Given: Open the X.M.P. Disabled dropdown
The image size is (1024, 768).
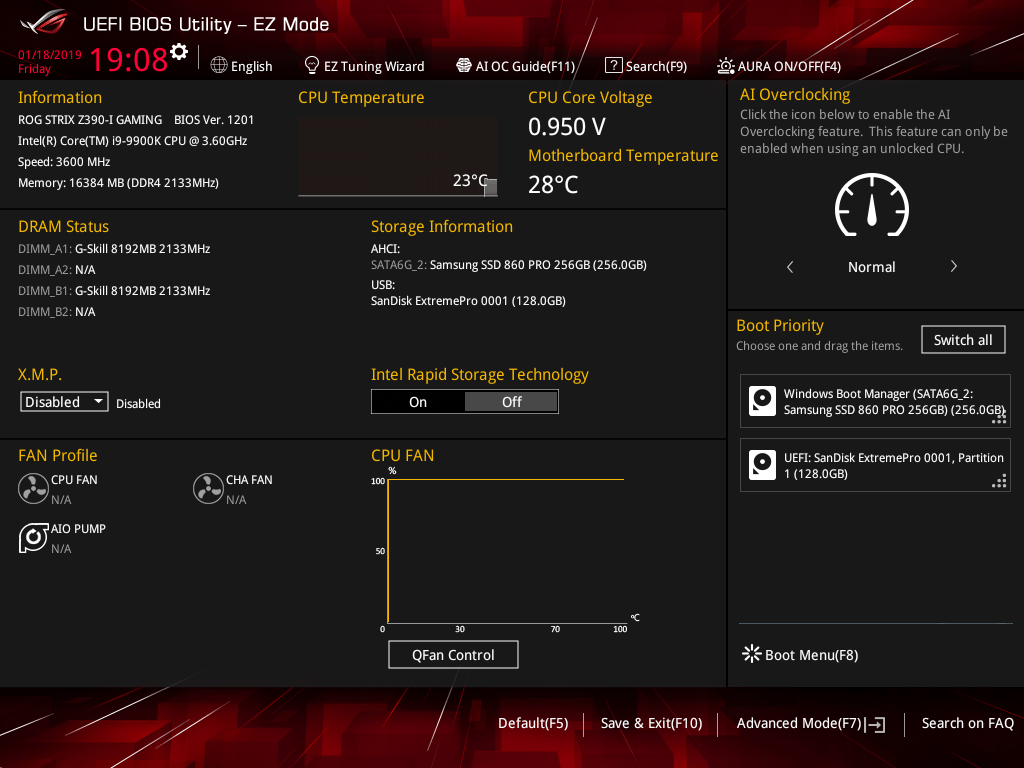Looking at the screenshot, I should (64, 402).
